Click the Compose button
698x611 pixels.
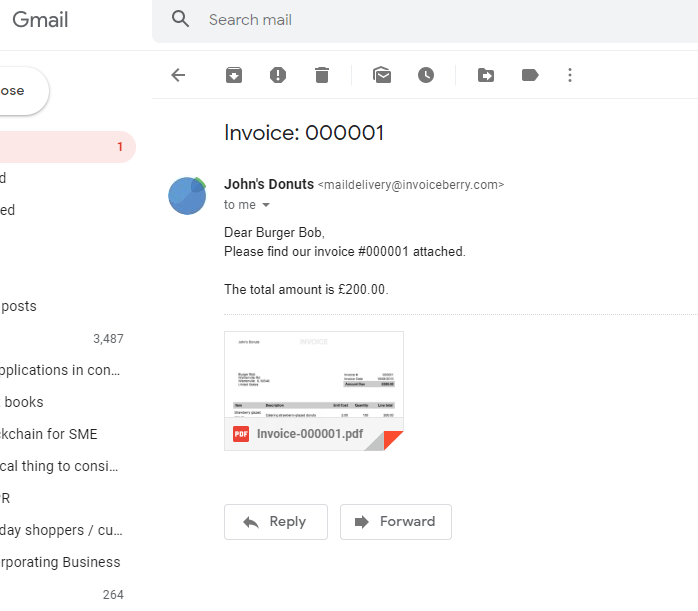point(22,91)
